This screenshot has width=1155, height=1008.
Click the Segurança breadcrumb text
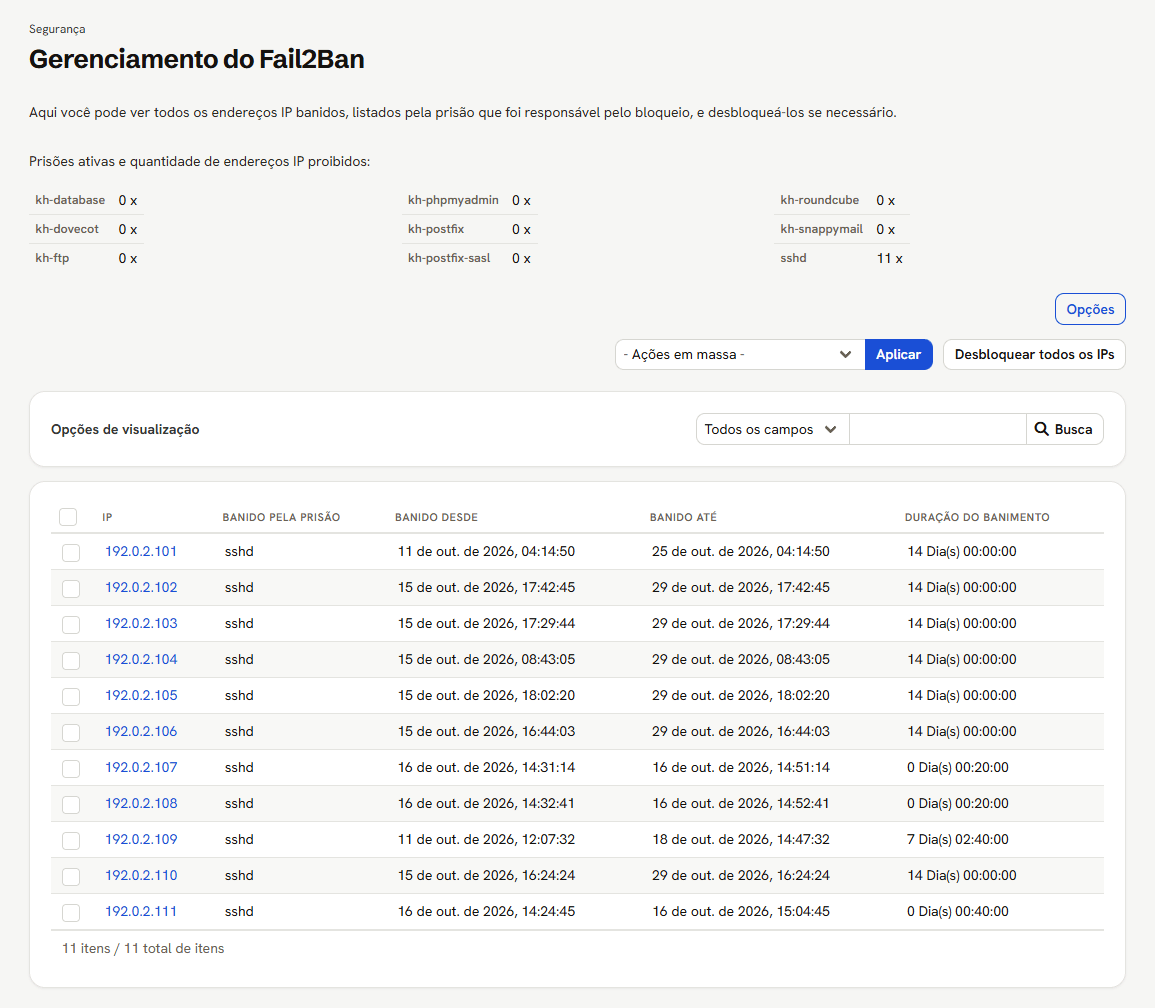(57, 29)
